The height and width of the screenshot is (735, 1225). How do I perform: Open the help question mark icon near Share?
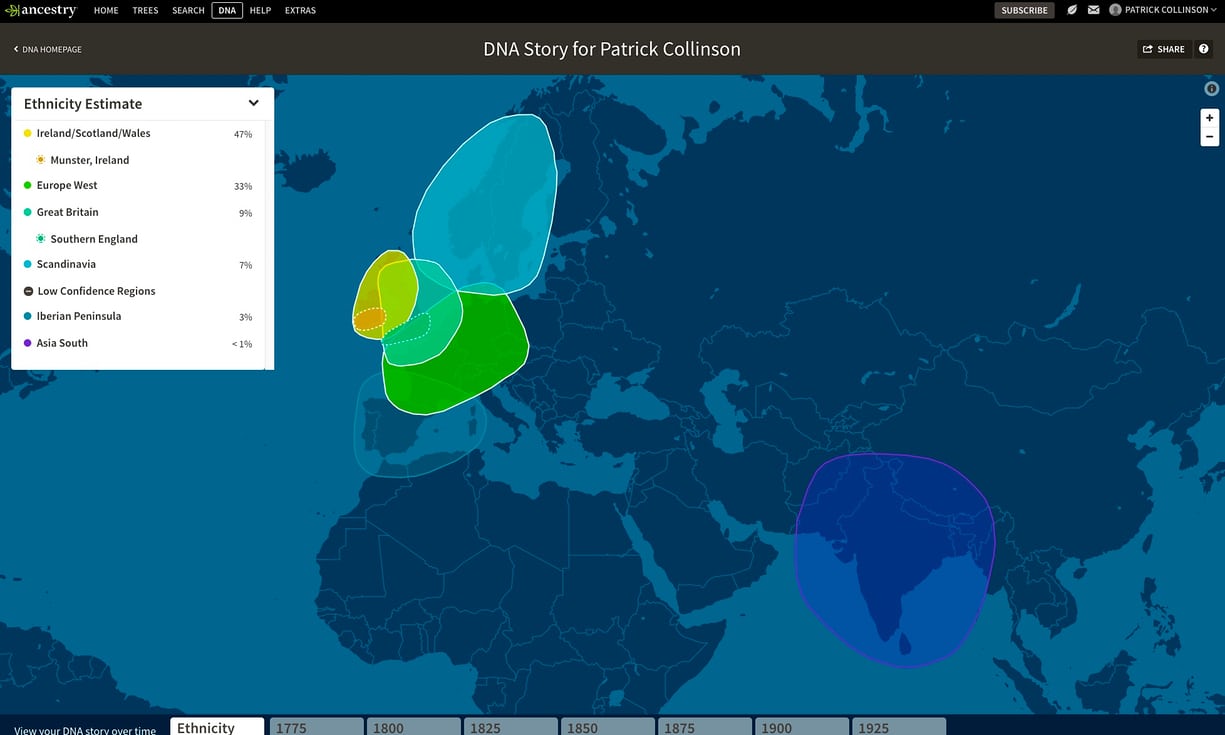[1204, 48]
